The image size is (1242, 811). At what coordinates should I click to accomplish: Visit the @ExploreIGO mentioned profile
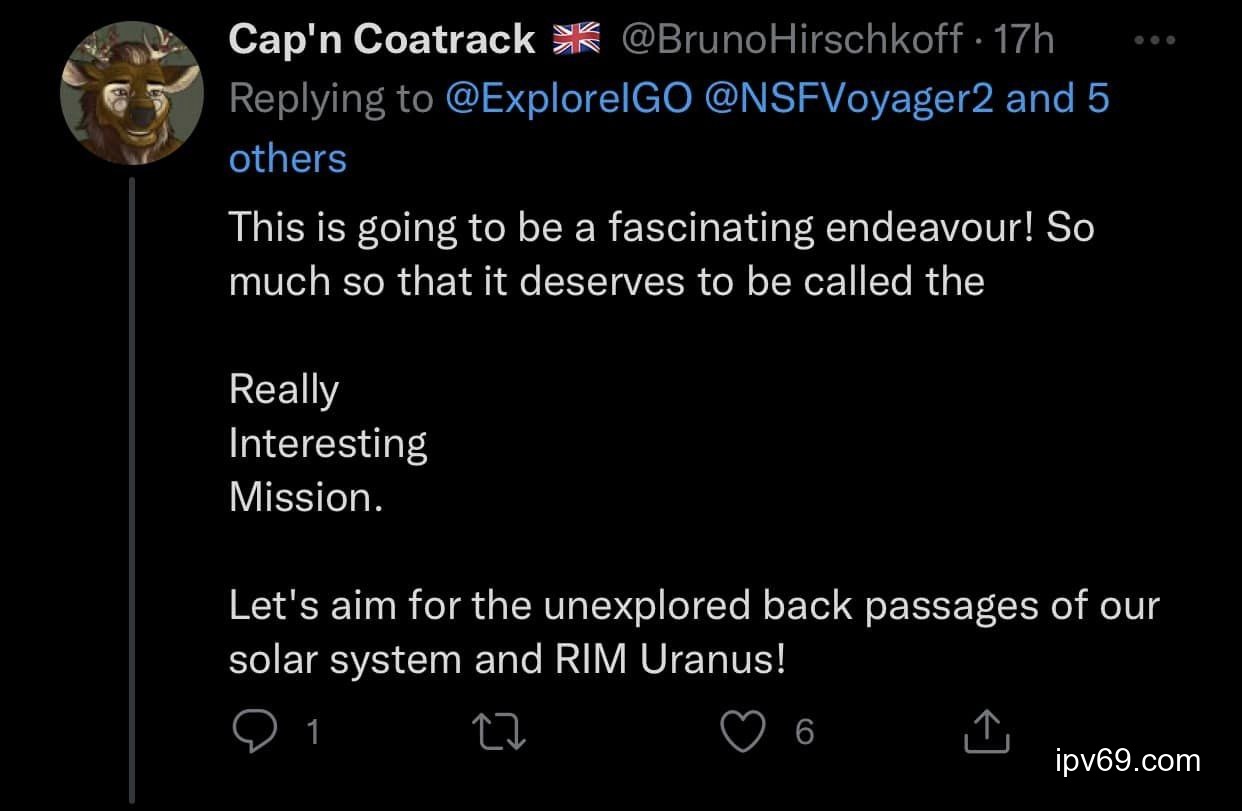point(568,99)
